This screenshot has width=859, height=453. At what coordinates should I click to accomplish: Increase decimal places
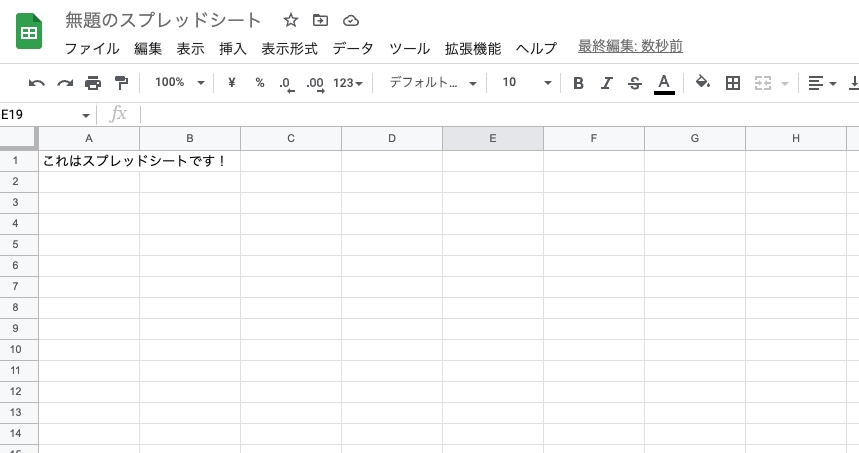pyautogui.click(x=315, y=84)
